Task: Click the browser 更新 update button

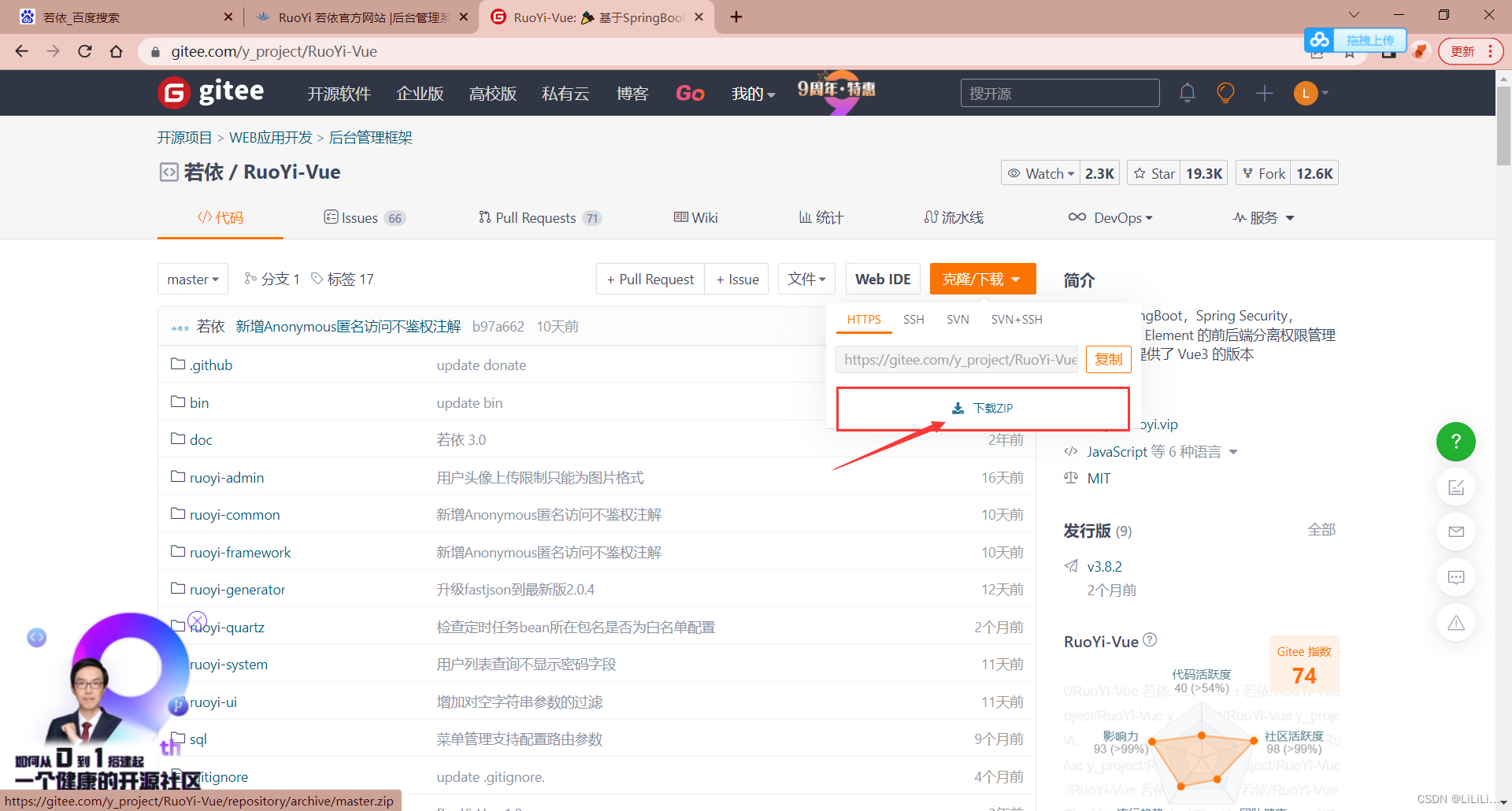Action: [1469, 51]
